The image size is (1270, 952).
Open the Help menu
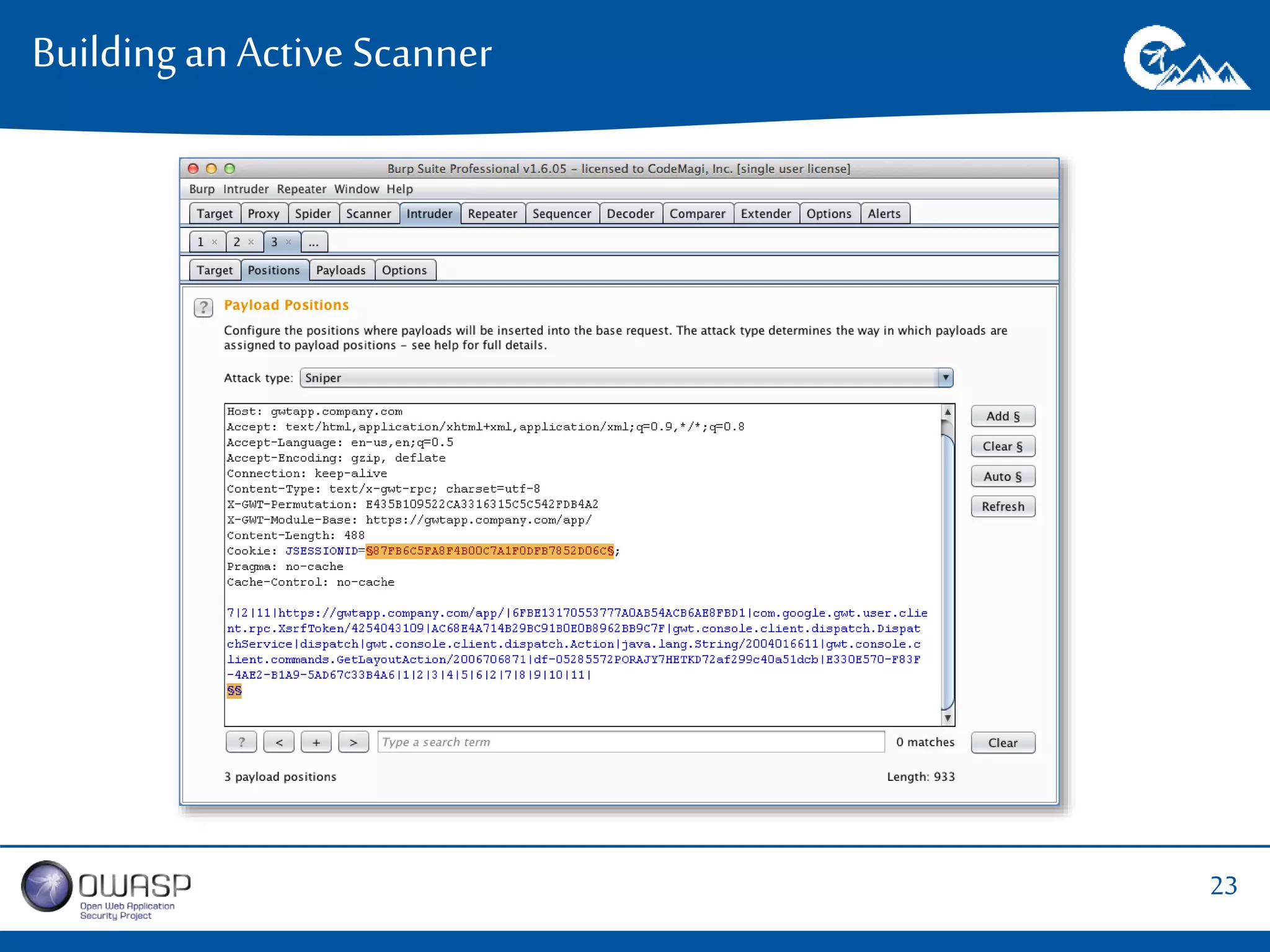click(399, 189)
